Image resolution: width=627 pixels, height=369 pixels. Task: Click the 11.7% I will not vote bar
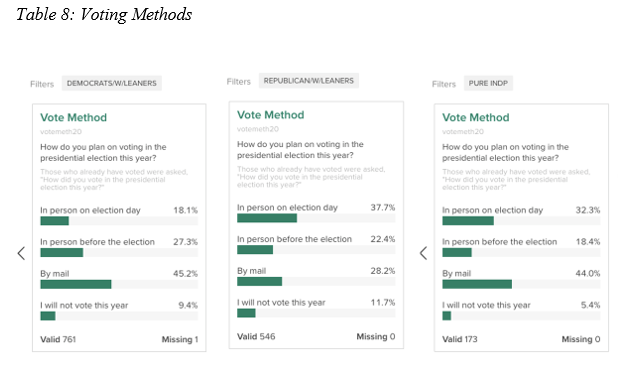click(x=316, y=313)
